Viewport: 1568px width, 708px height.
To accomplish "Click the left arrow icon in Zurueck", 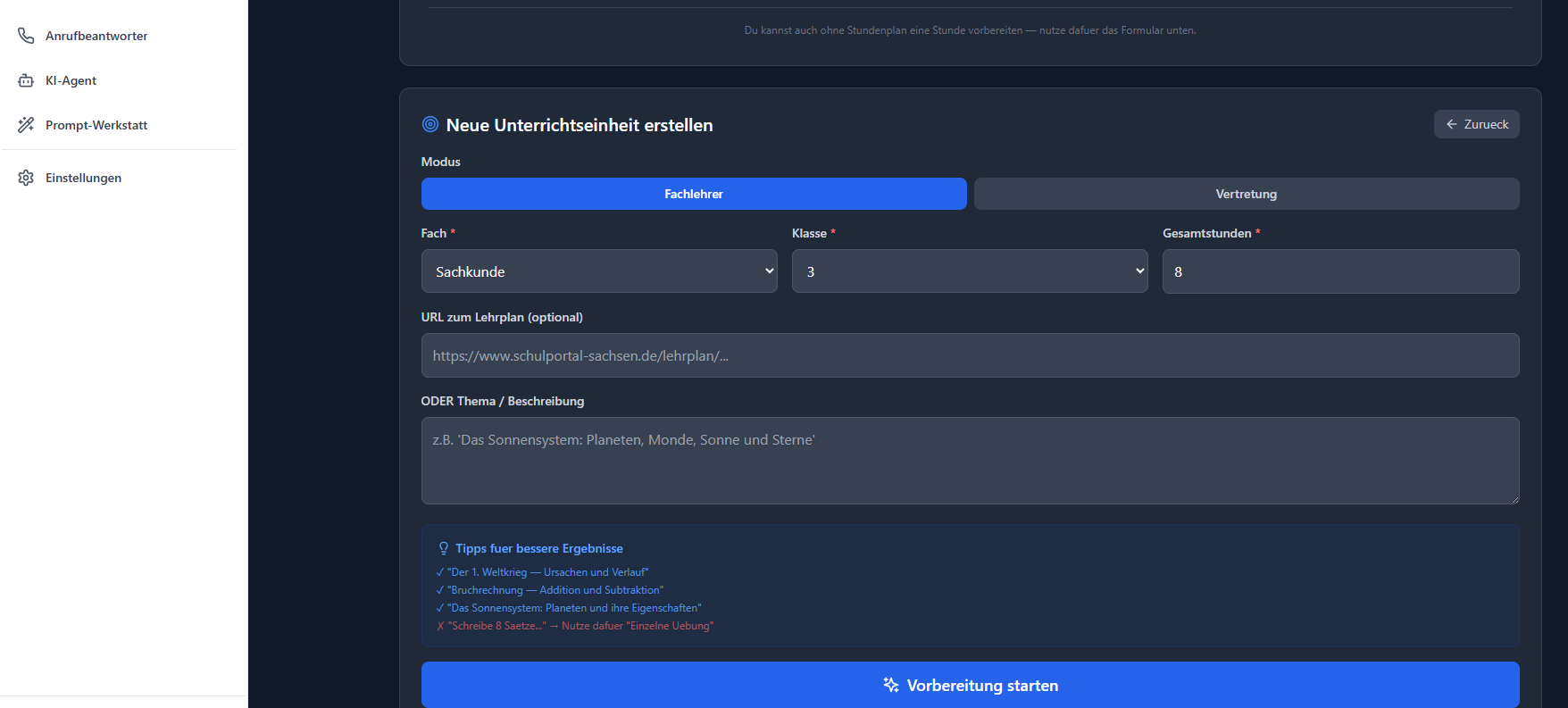I will point(1452,125).
